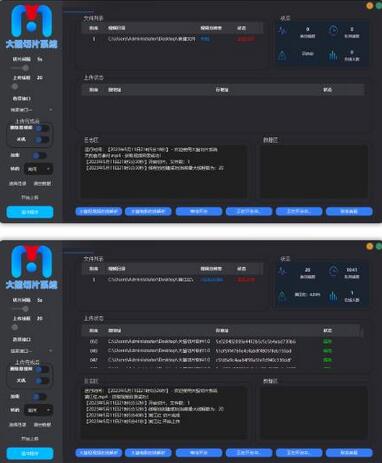Click the first blue bottom-row button in upper window
The image size is (382, 463).
99,211
